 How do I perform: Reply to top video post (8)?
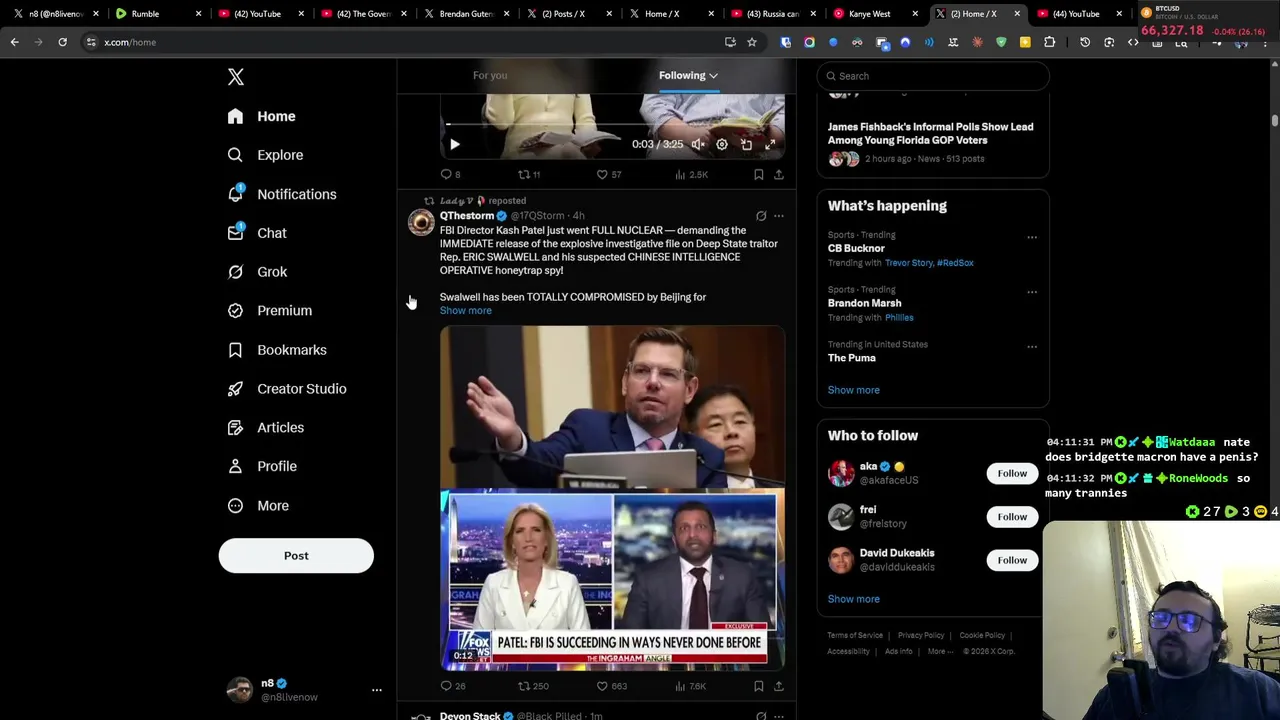point(450,174)
